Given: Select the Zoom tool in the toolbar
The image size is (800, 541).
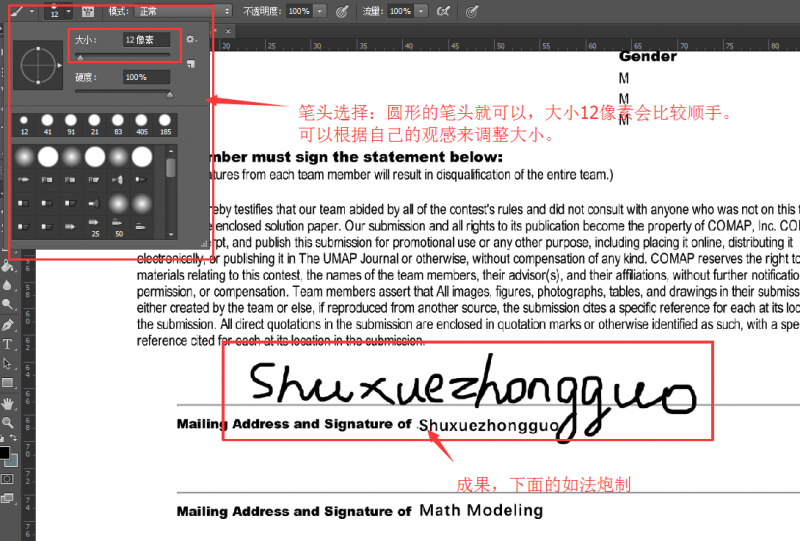Looking at the screenshot, I should pyautogui.click(x=8, y=422).
